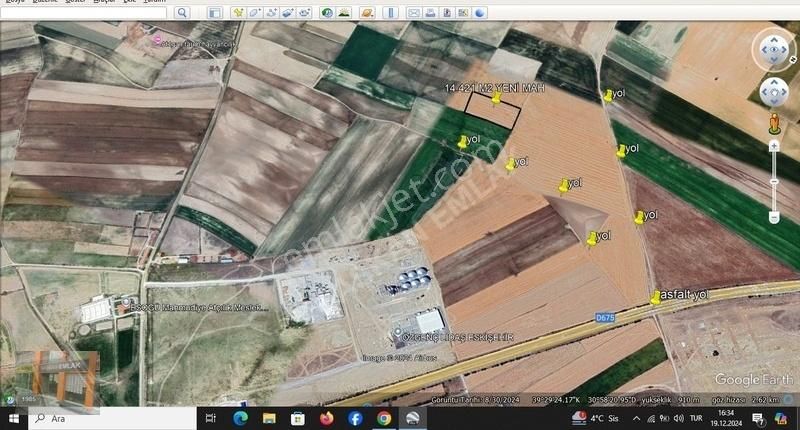Toggle the sidebar panel icon
Image resolution: width=800 pixels, height=430 pixels.
pyautogui.click(x=215, y=13)
